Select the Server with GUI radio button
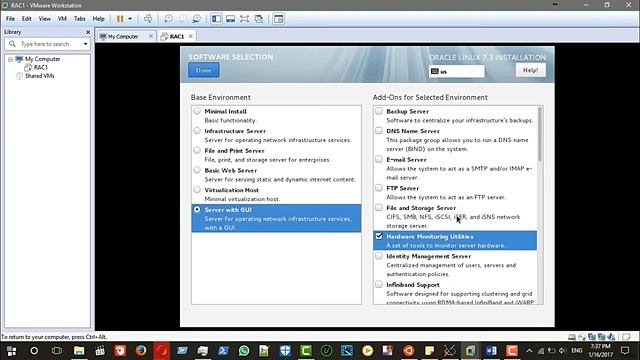 (x=197, y=209)
